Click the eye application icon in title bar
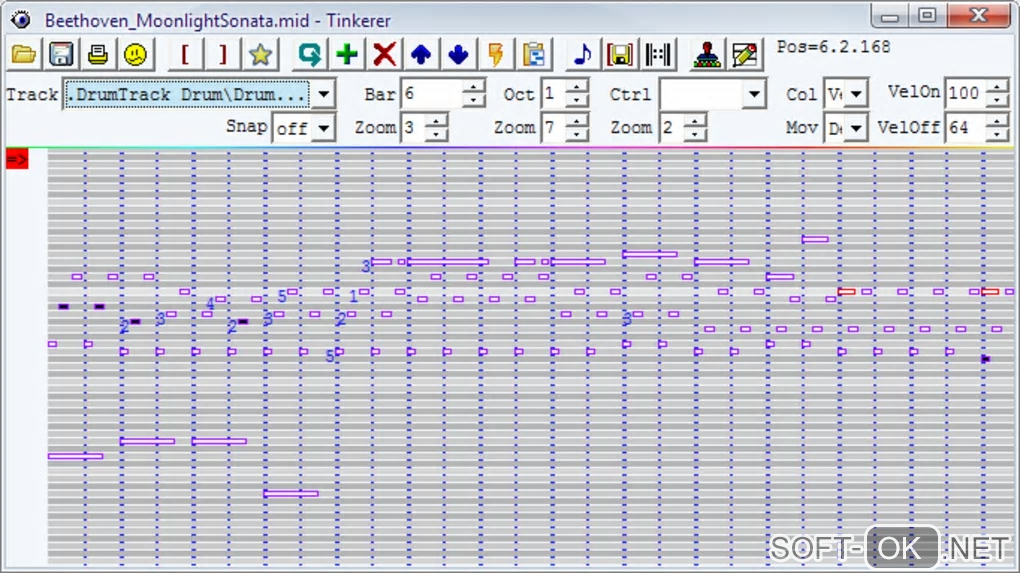Viewport: 1020px width, 573px height. click(21, 20)
